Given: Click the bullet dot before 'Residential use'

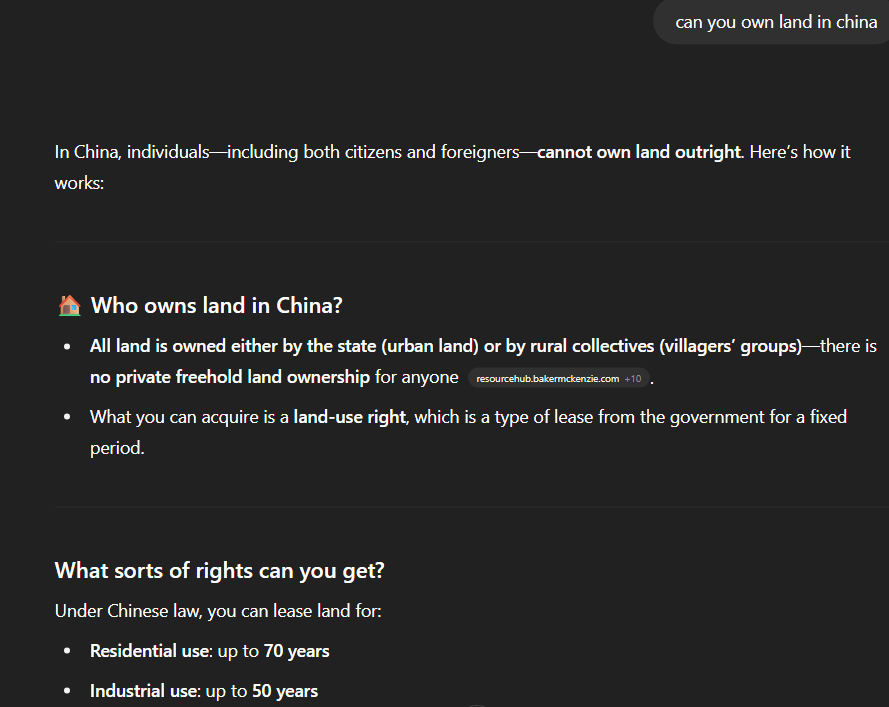Looking at the screenshot, I should click(x=67, y=651).
